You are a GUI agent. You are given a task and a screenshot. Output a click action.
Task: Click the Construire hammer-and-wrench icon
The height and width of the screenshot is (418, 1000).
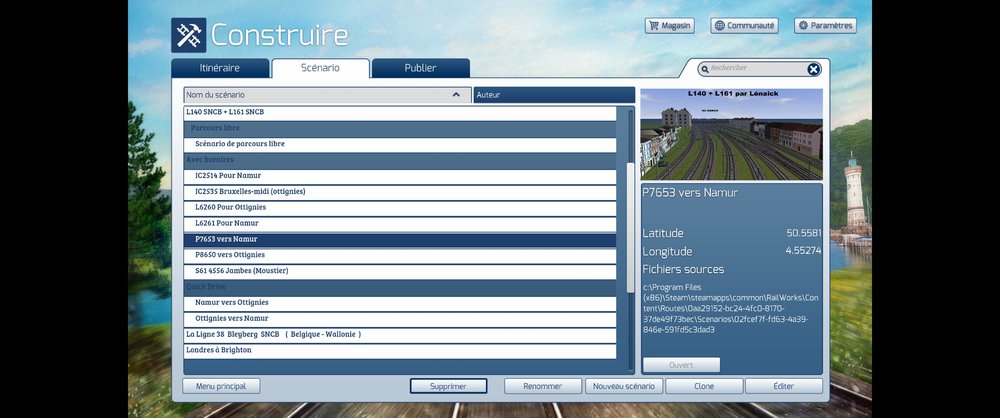pyautogui.click(x=189, y=35)
